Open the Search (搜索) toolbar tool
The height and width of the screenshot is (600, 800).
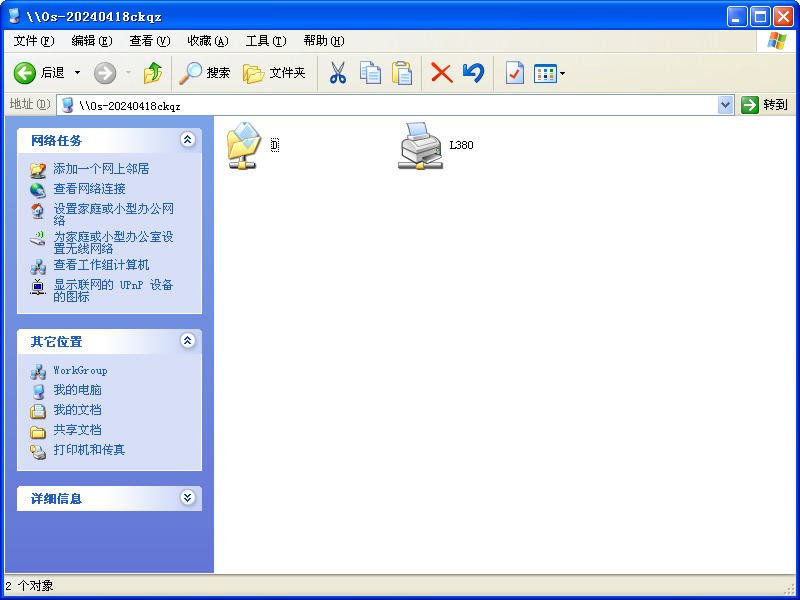pyautogui.click(x=205, y=73)
